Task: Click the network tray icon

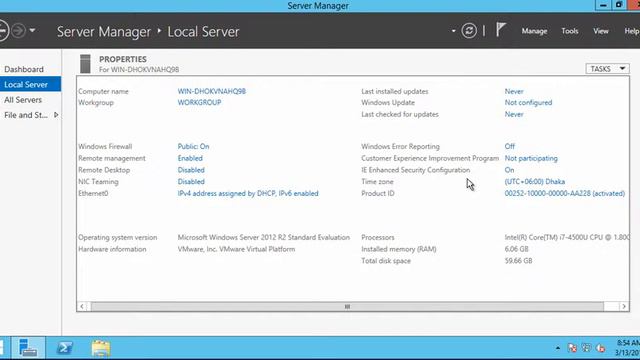Action: 586,348
